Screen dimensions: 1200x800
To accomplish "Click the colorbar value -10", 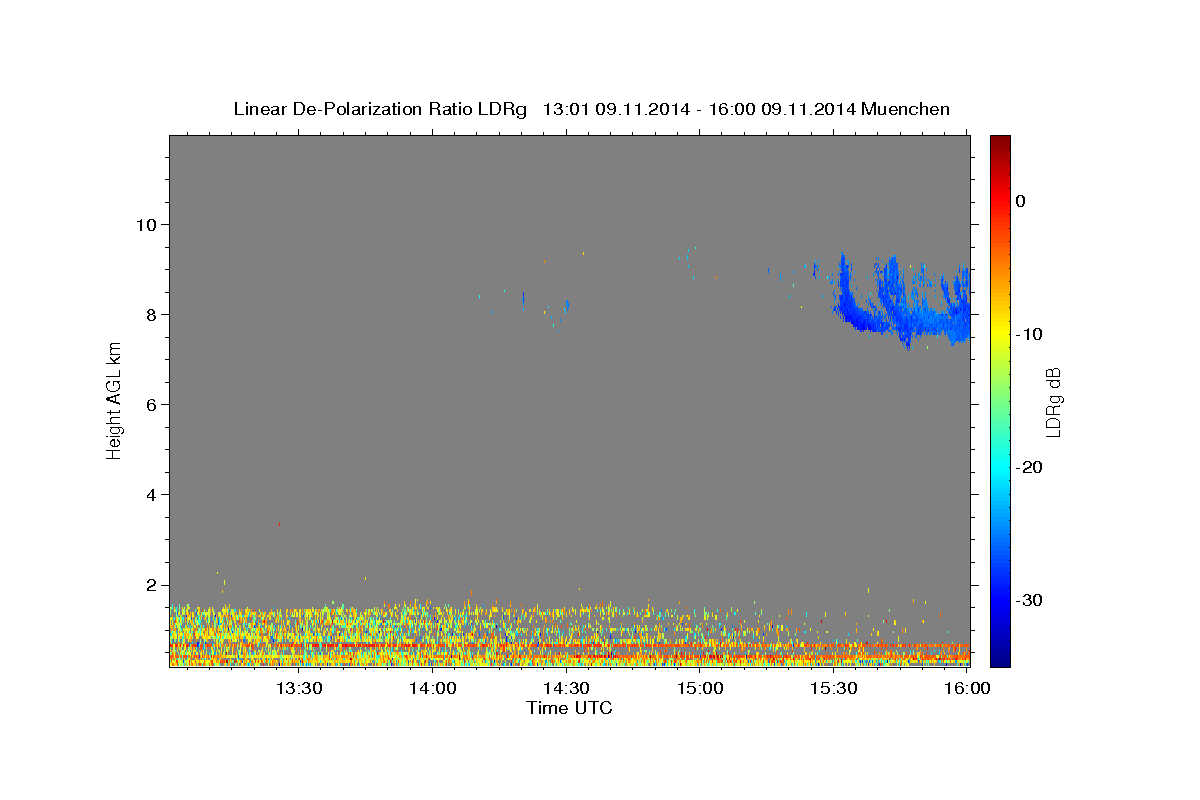I will coord(1029,334).
